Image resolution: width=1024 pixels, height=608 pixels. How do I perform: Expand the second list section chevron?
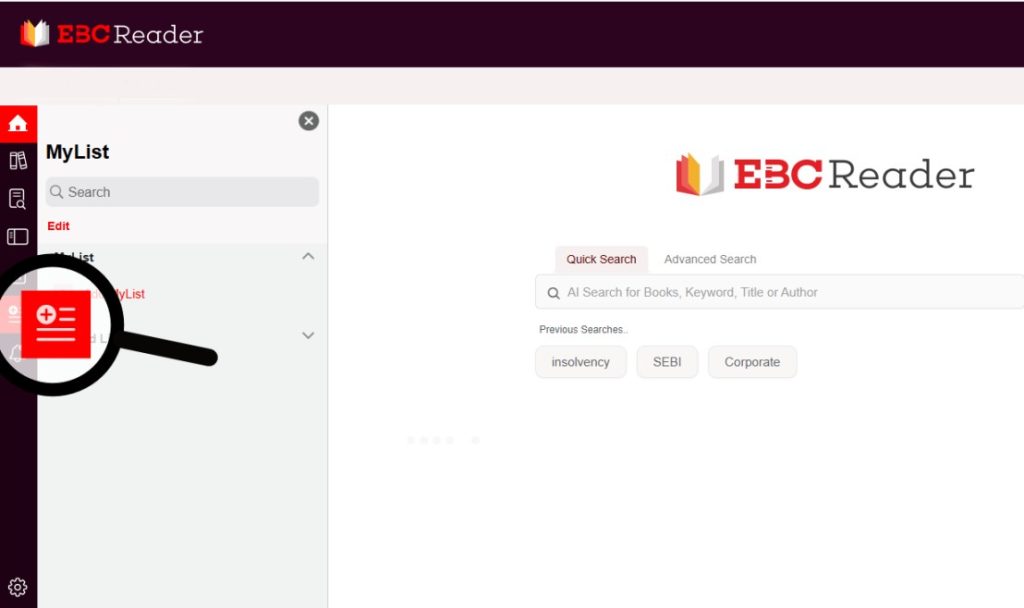pos(308,336)
